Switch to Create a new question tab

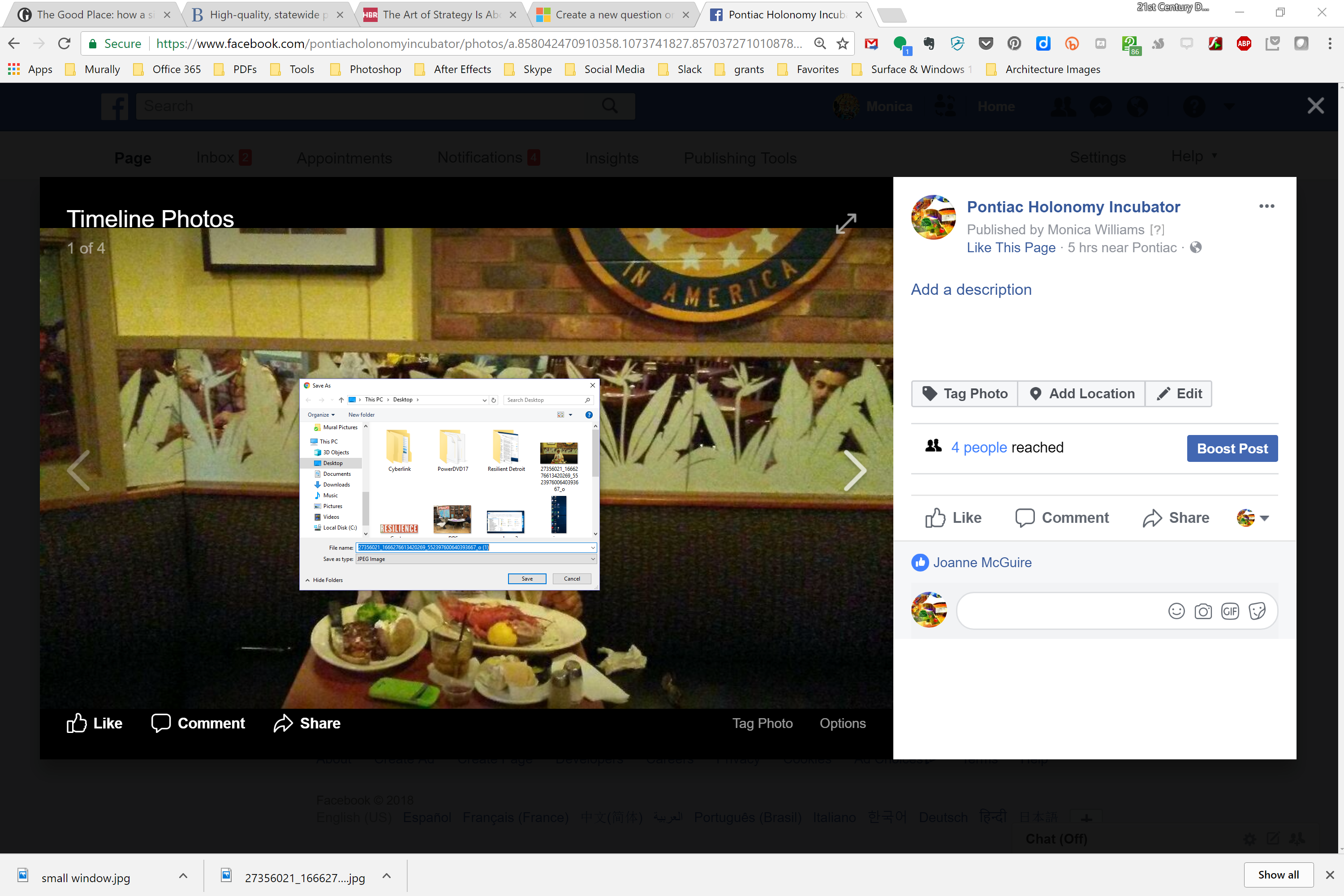(x=613, y=14)
